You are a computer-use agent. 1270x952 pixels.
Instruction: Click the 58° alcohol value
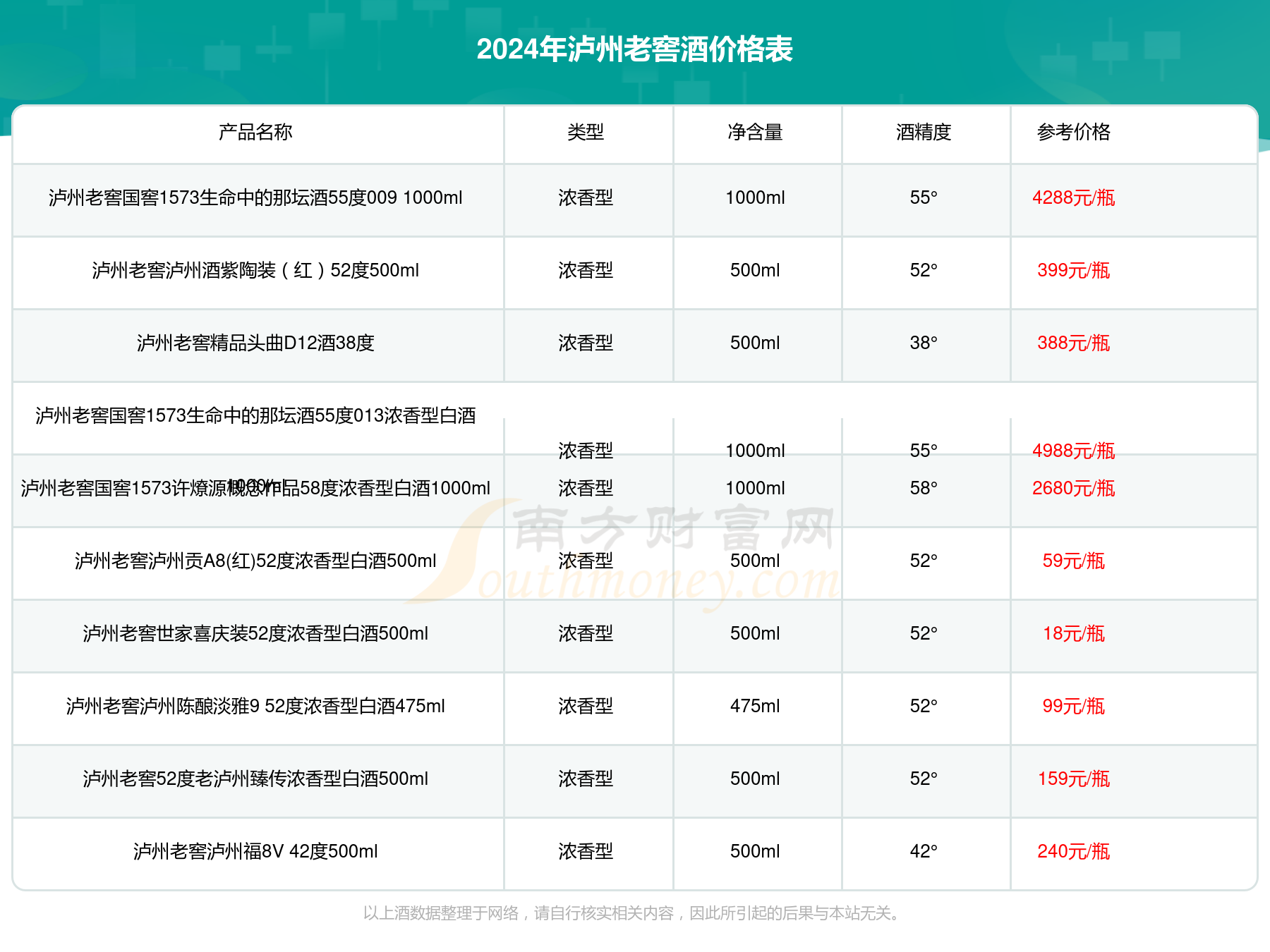(x=924, y=488)
